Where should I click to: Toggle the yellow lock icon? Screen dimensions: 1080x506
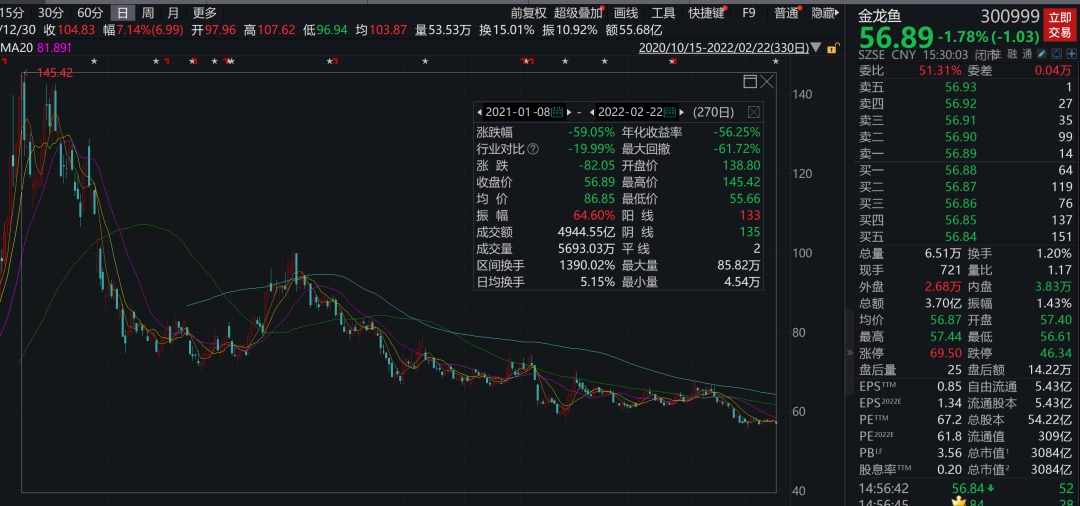[x=833, y=48]
